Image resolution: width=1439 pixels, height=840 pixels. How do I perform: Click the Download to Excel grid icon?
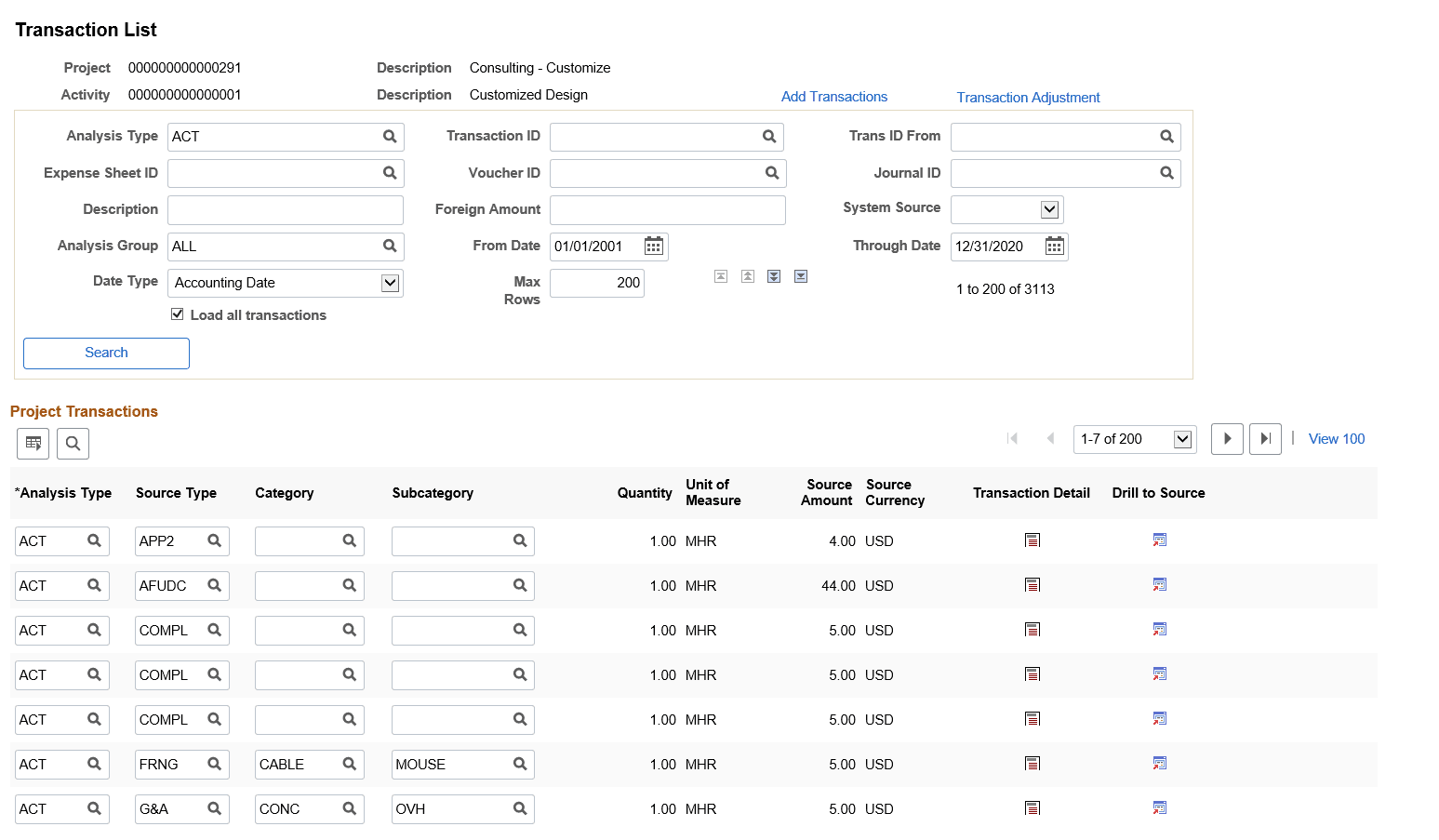[x=33, y=443]
